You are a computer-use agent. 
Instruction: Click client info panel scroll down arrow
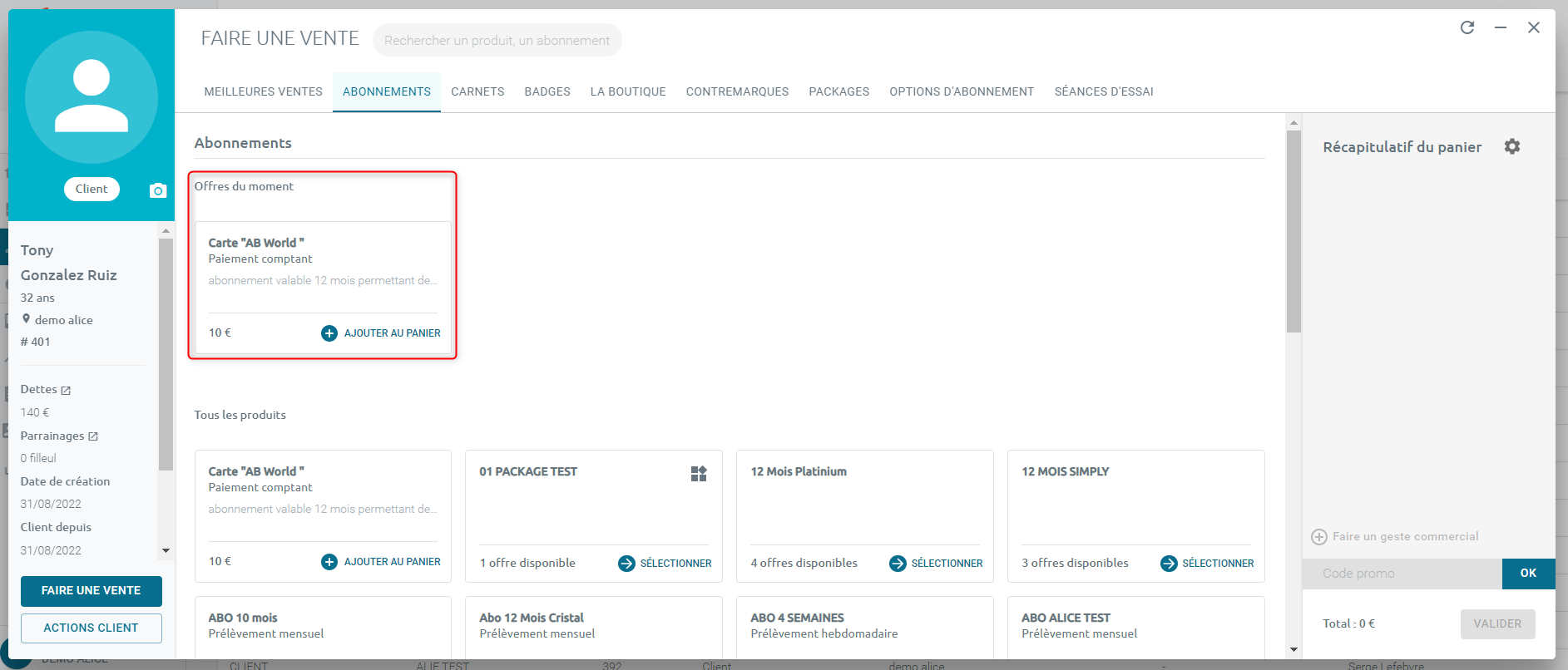[x=166, y=550]
